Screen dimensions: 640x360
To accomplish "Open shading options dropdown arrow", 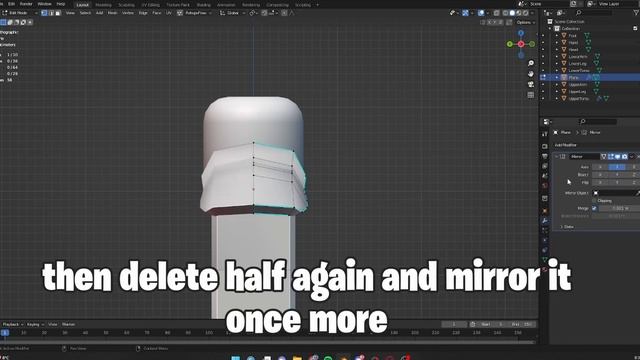I will pyautogui.click(x=532, y=13).
